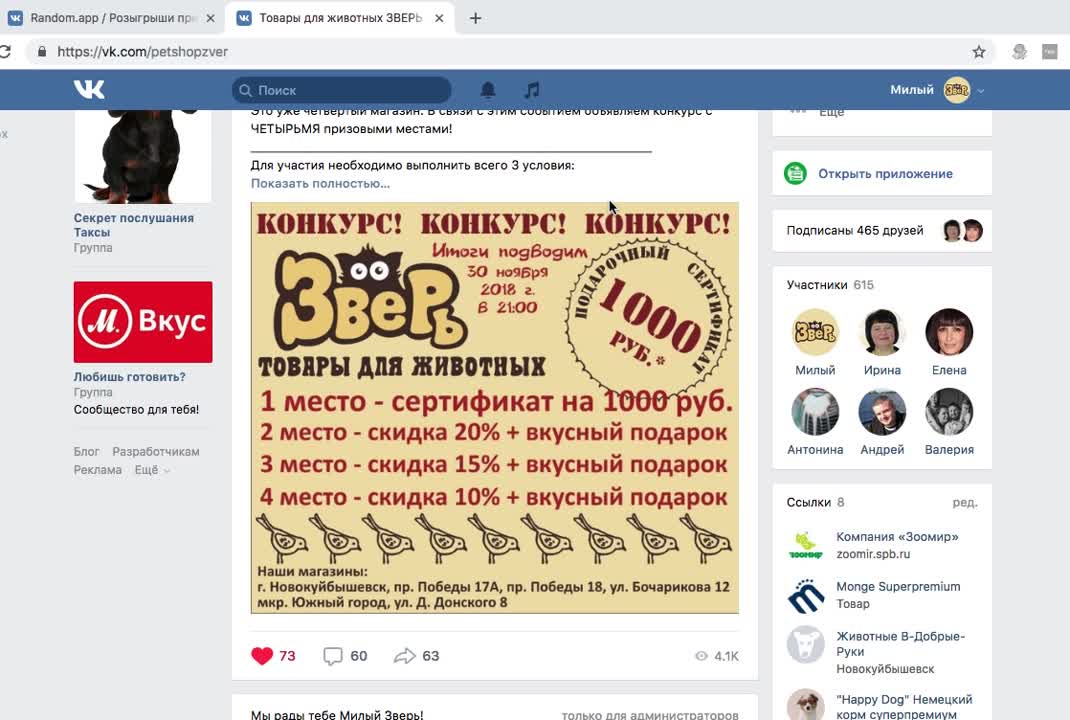
Task: Open Любишь готовить? group link
Action: pos(130,377)
